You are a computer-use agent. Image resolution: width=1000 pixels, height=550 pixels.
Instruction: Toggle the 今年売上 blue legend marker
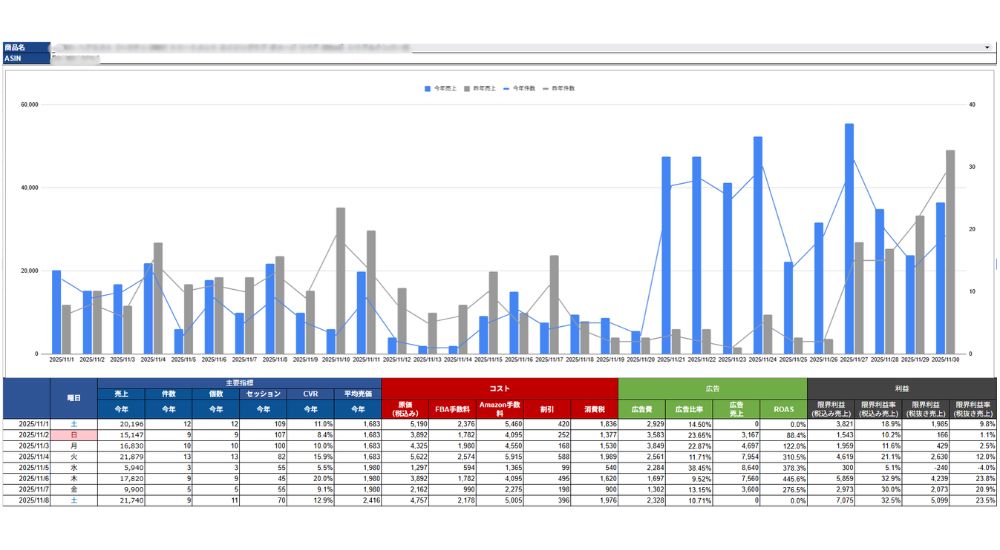point(427,89)
